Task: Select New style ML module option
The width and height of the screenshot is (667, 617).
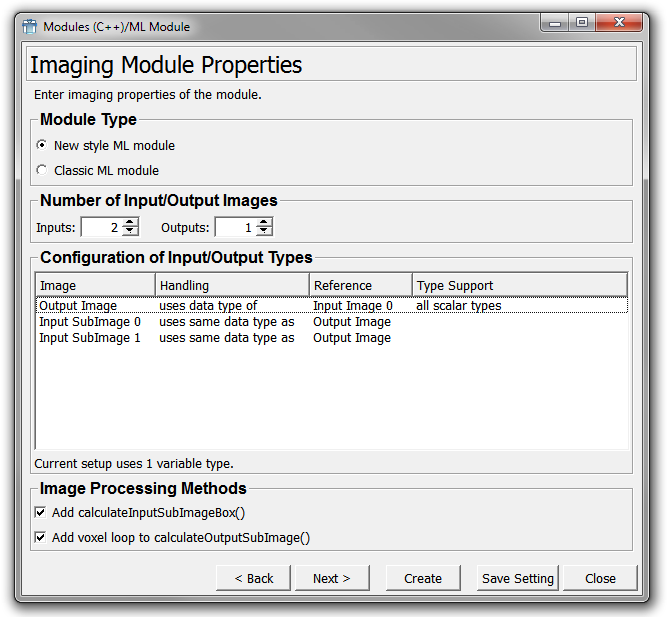Action: point(42,145)
